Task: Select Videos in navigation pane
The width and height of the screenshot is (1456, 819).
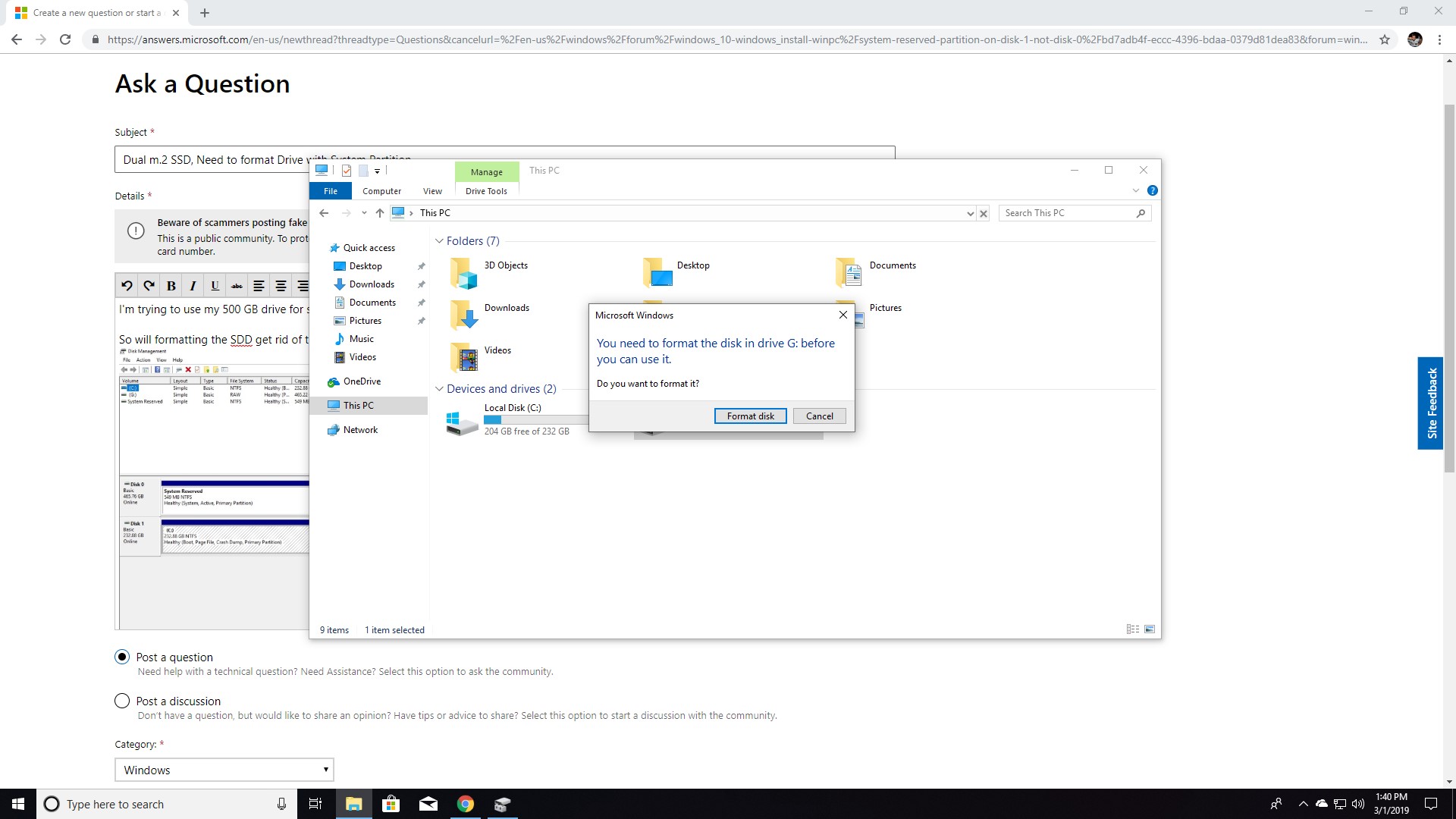Action: tap(362, 357)
